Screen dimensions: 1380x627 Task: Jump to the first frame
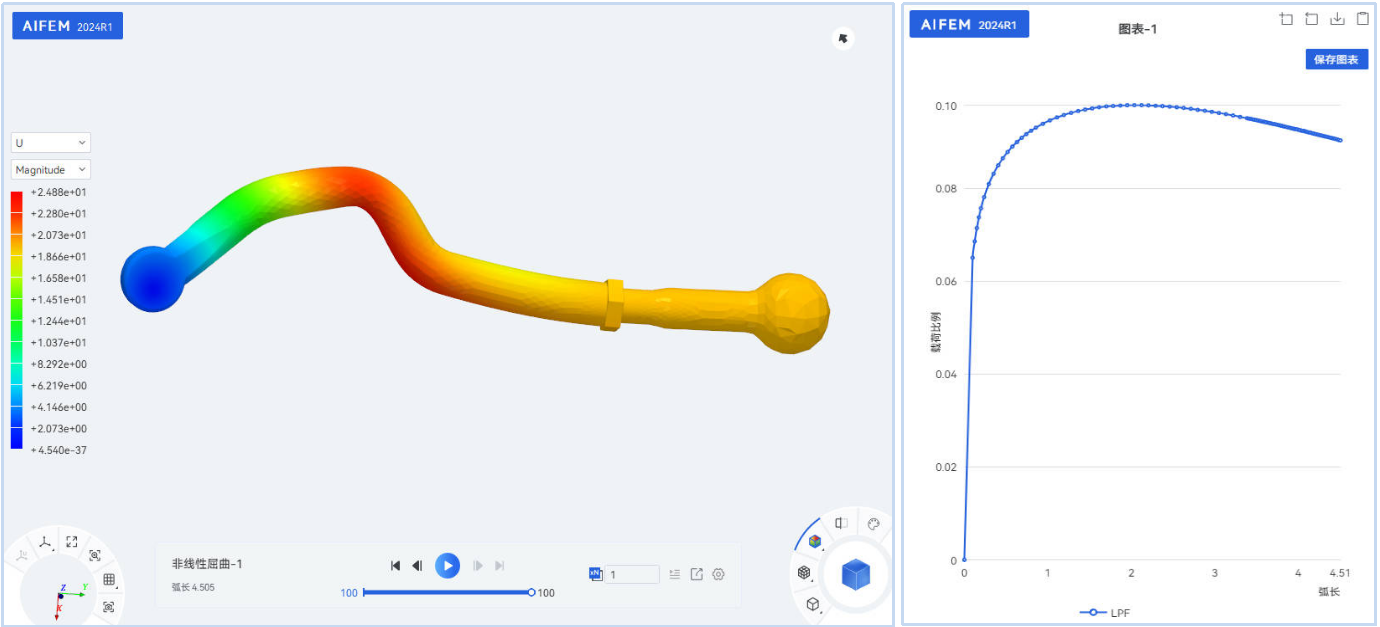(396, 566)
